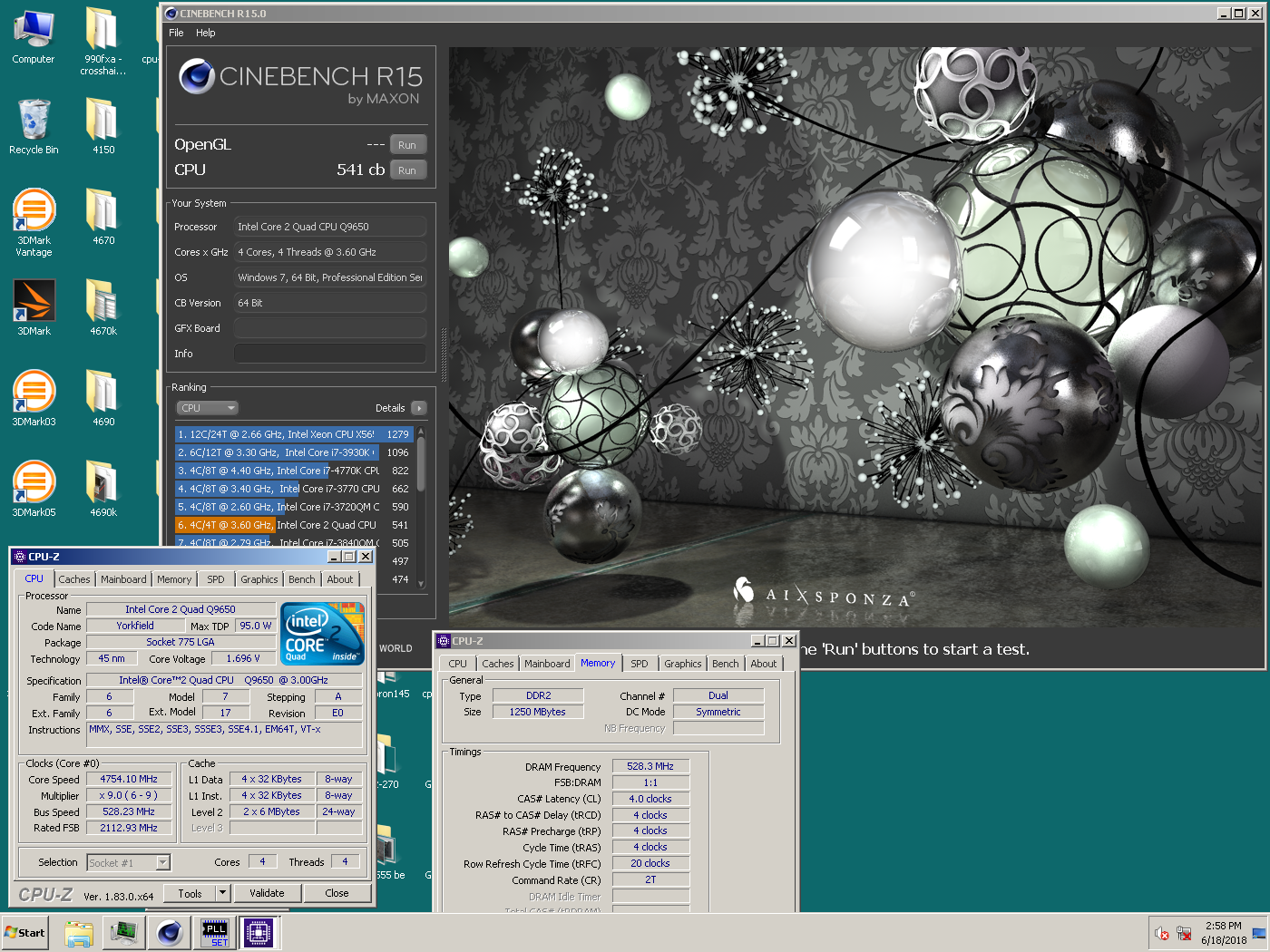This screenshot has height=952, width=1270.
Task: Open Caches tab in front CPU-Z window
Action: [x=74, y=579]
